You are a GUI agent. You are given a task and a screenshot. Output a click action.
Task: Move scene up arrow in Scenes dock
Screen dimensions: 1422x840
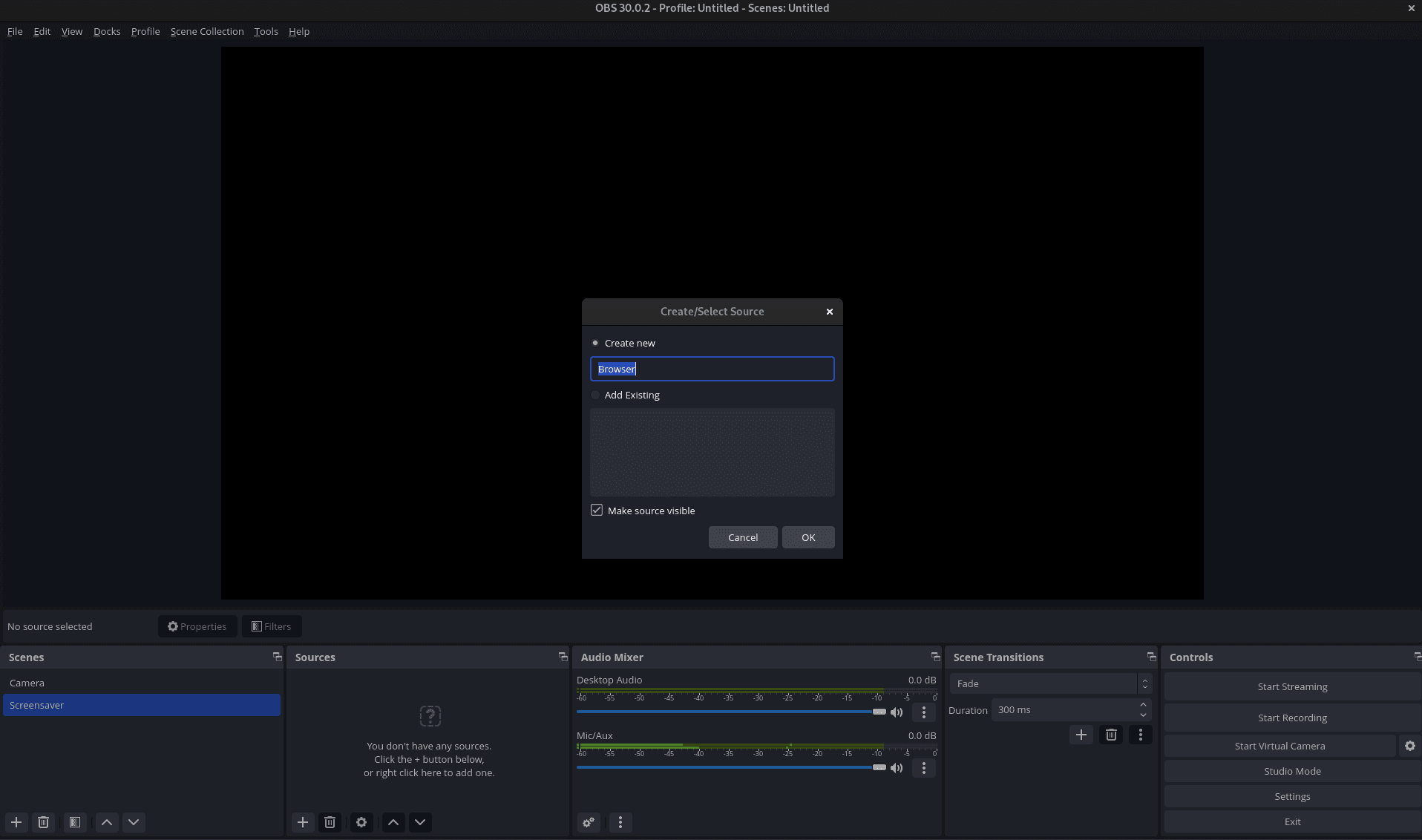107,822
